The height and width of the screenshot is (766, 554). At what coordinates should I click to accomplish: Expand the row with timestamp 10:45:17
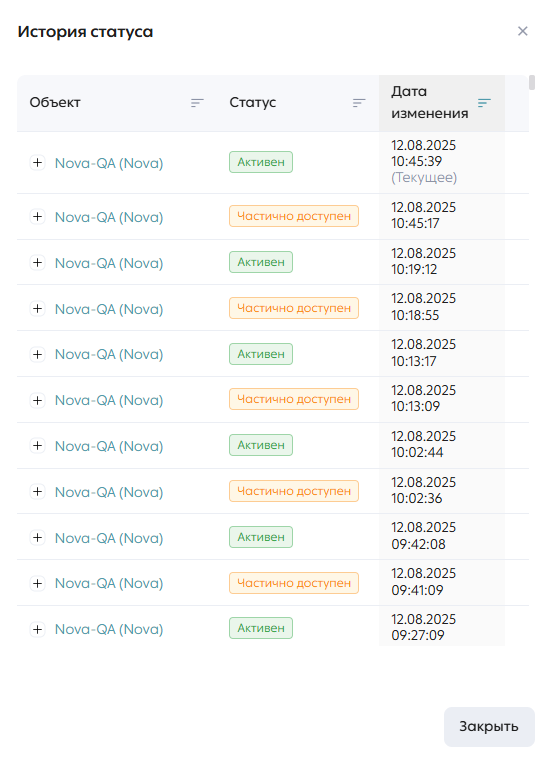point(38,216)
